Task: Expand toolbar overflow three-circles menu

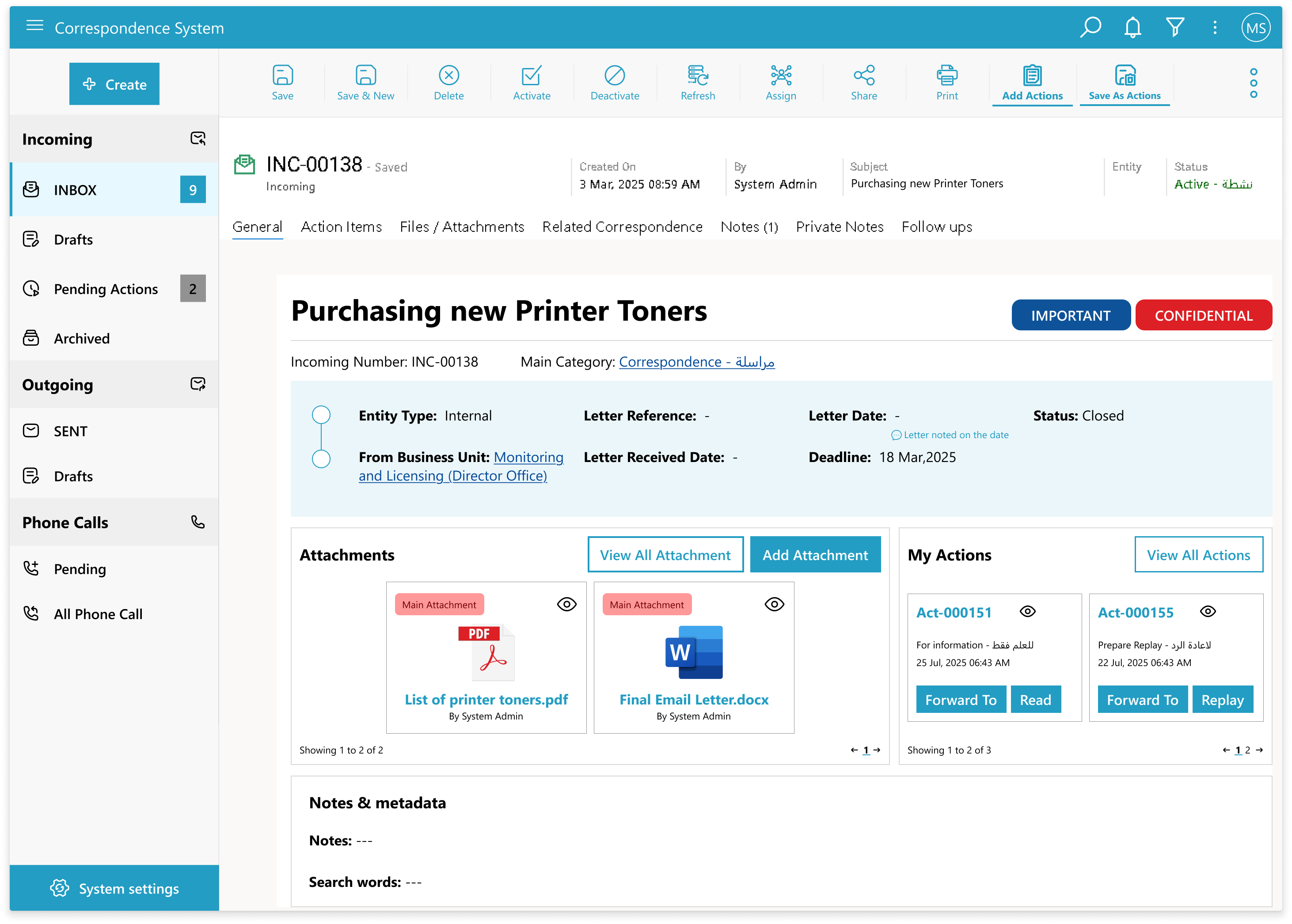Action: [1253, 83]
